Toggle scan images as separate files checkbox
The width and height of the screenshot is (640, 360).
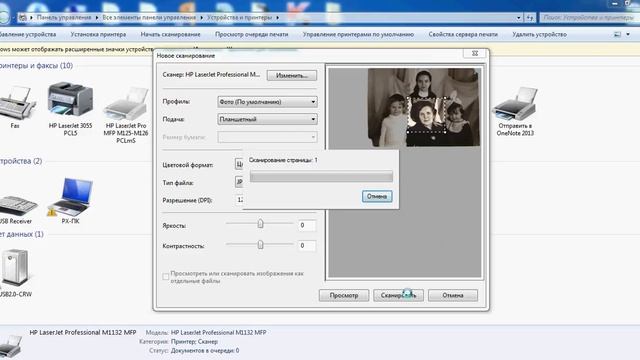(x=166, y=277)
